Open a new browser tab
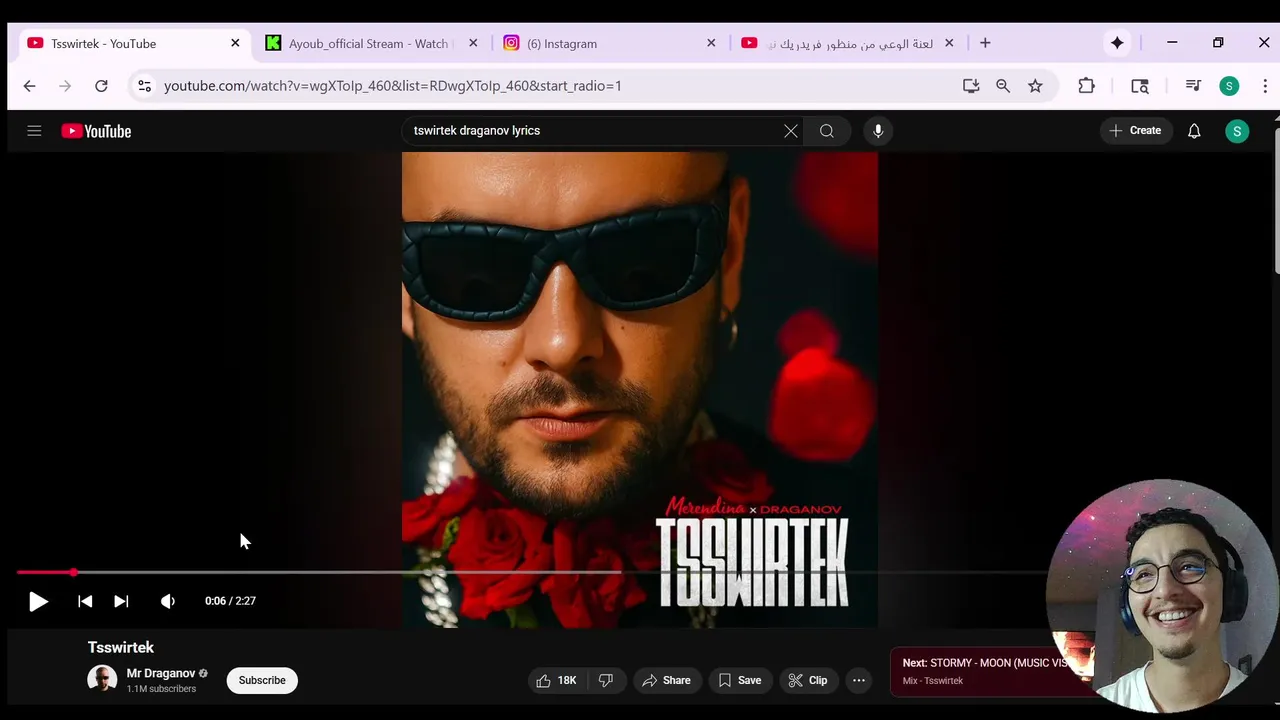This screenshot has height=720, width=1280. pos(985,43)
